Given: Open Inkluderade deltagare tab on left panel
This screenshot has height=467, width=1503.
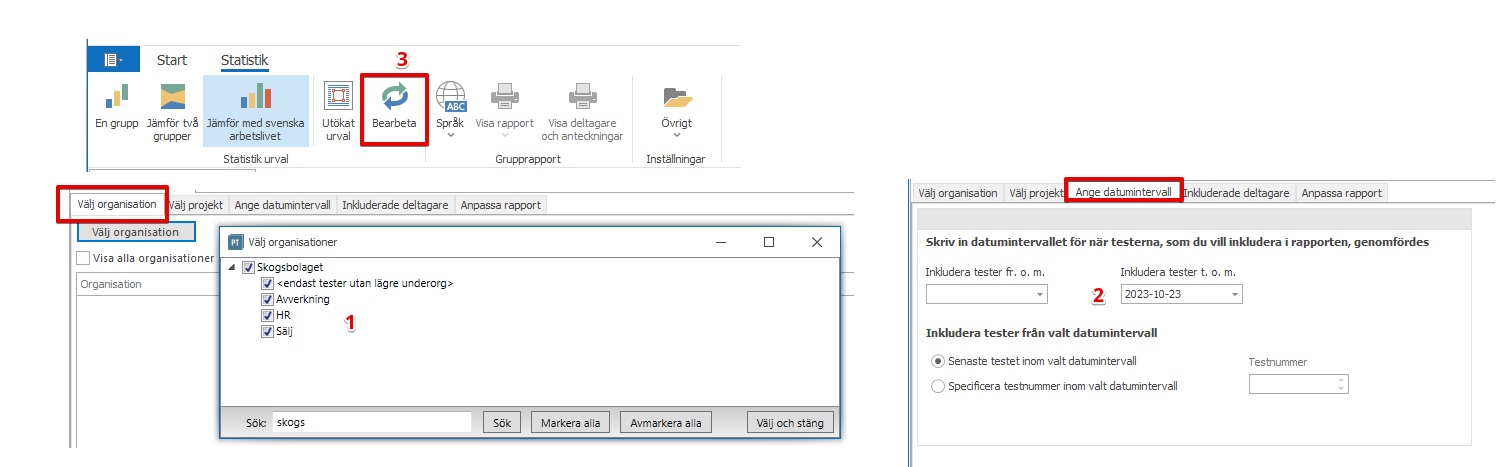Looking at the screenshot, I should pyautogui.click(x=396, y=205).
